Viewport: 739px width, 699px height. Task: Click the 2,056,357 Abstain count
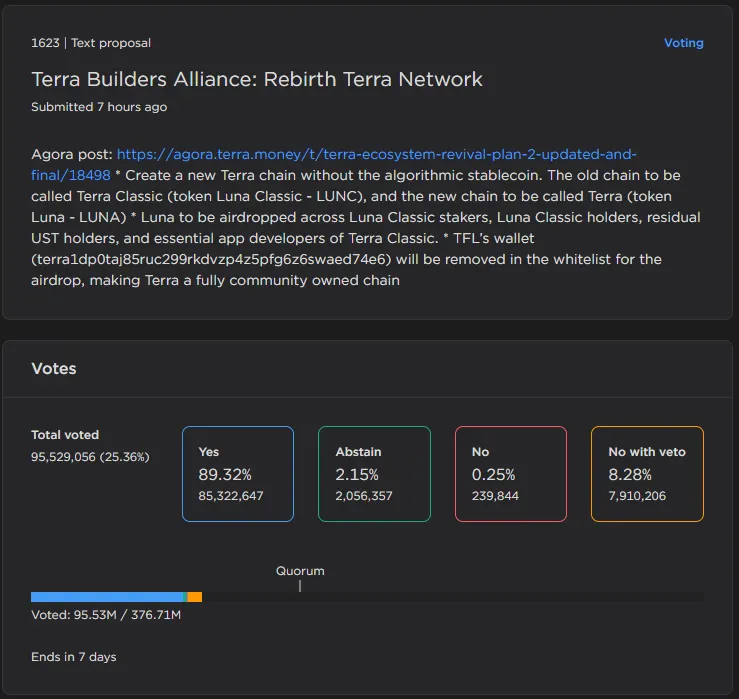(x=364, y=496)
